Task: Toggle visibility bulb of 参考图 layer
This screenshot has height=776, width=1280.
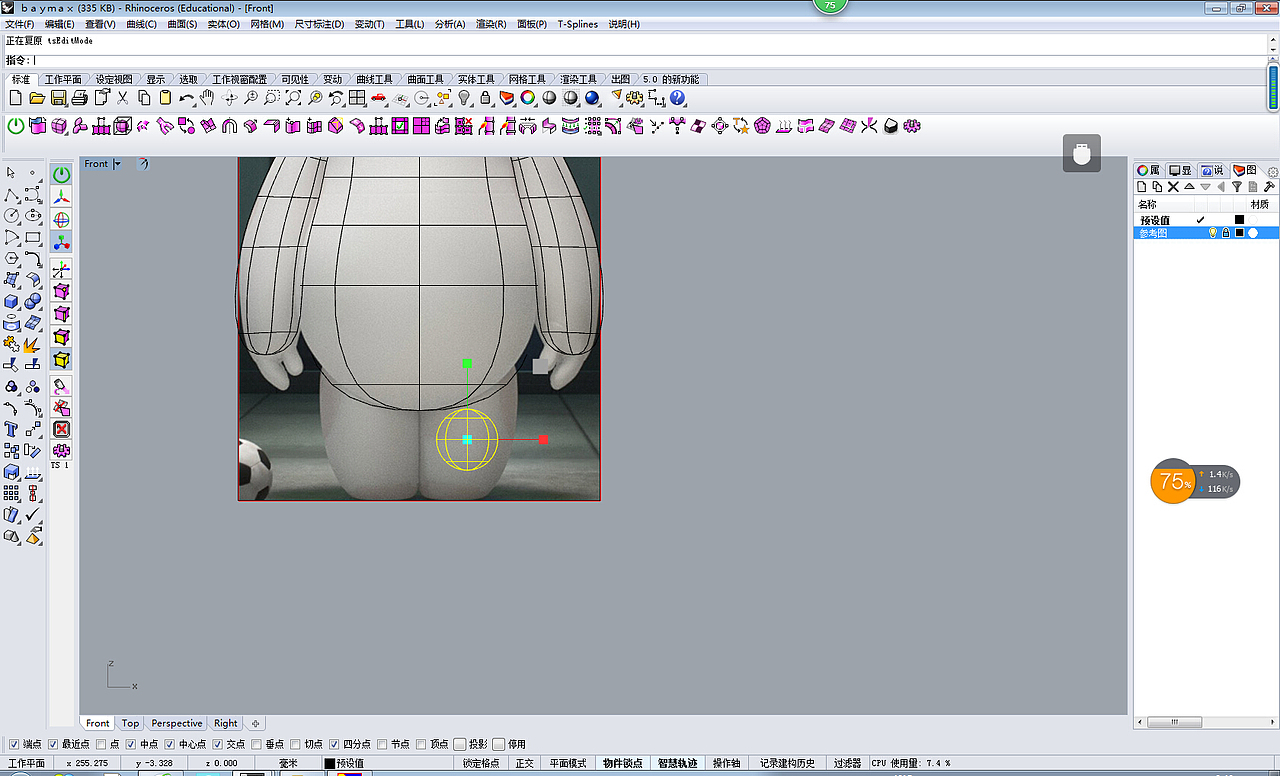Action: click(1213, 233)
